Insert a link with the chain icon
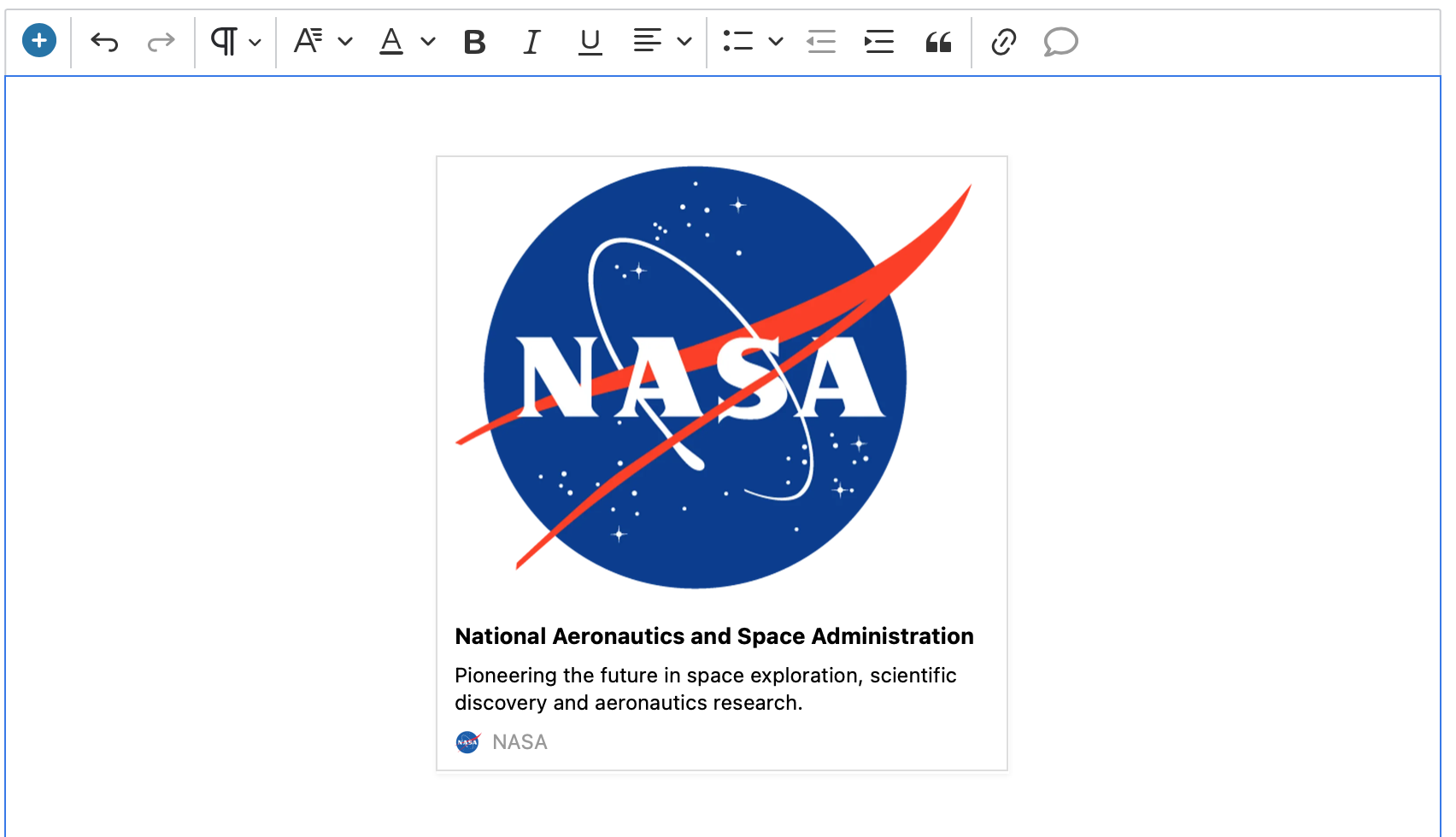This screenshot has width=1456, height=837. 1004,41
